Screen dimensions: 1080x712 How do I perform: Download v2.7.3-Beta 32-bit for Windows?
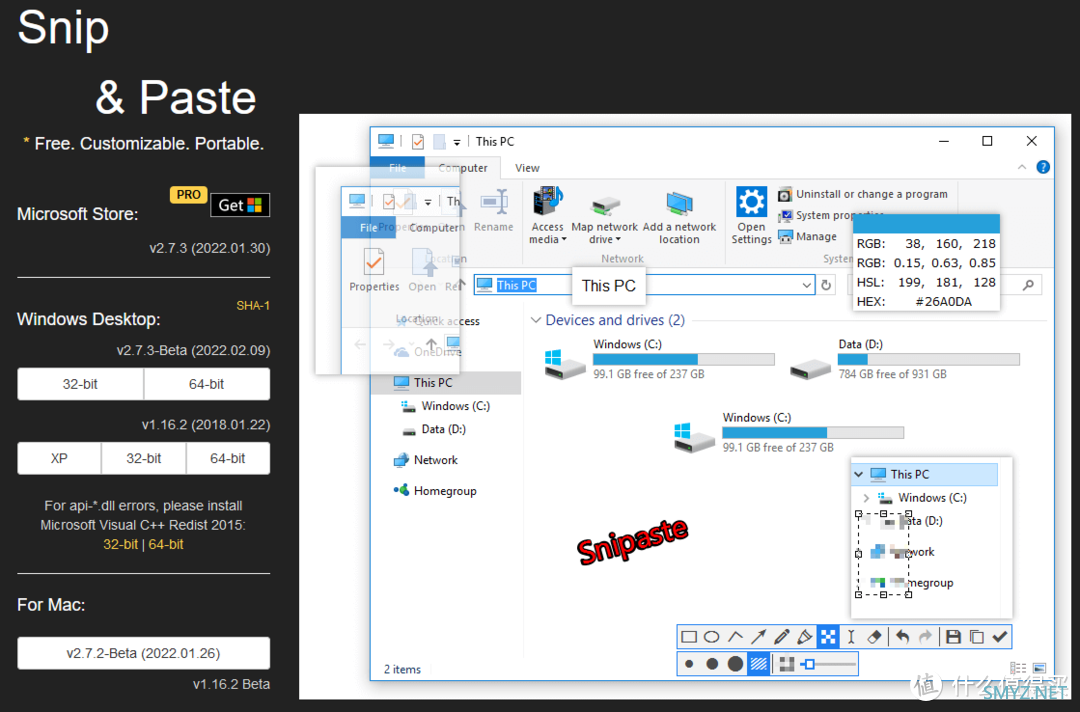click(x=80, y=384)
